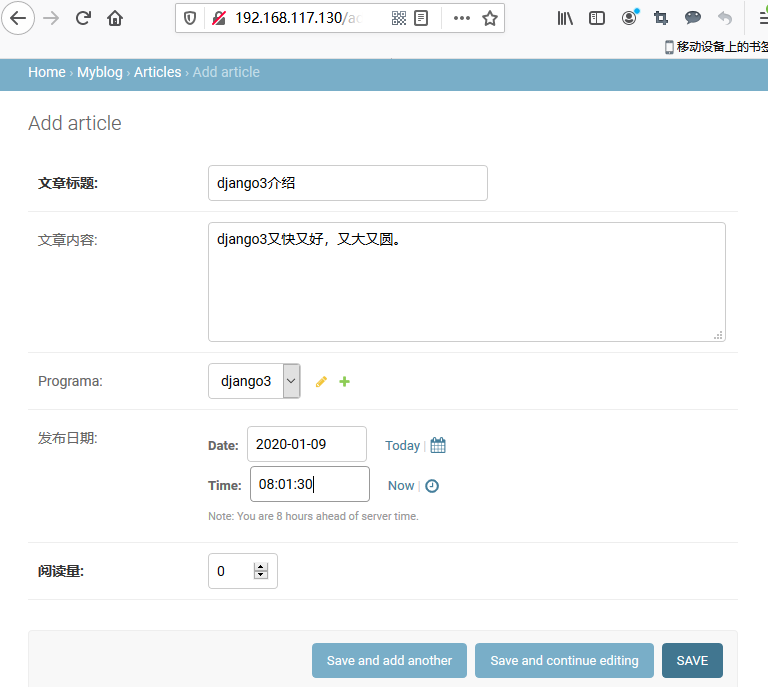Reload the current page
The width and height of the screenshot is (768, 687).
[x=83, y=19]
